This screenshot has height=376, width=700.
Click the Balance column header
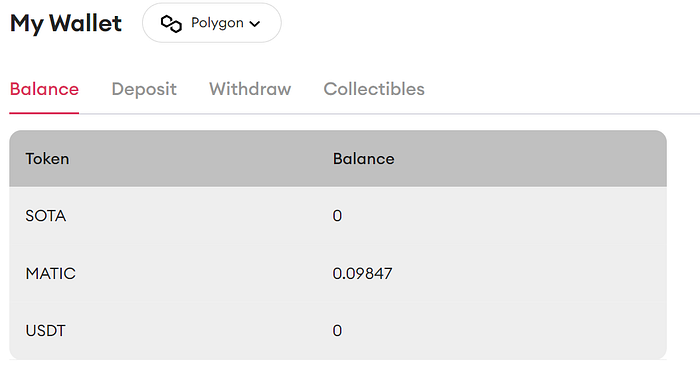click(364, 159)
